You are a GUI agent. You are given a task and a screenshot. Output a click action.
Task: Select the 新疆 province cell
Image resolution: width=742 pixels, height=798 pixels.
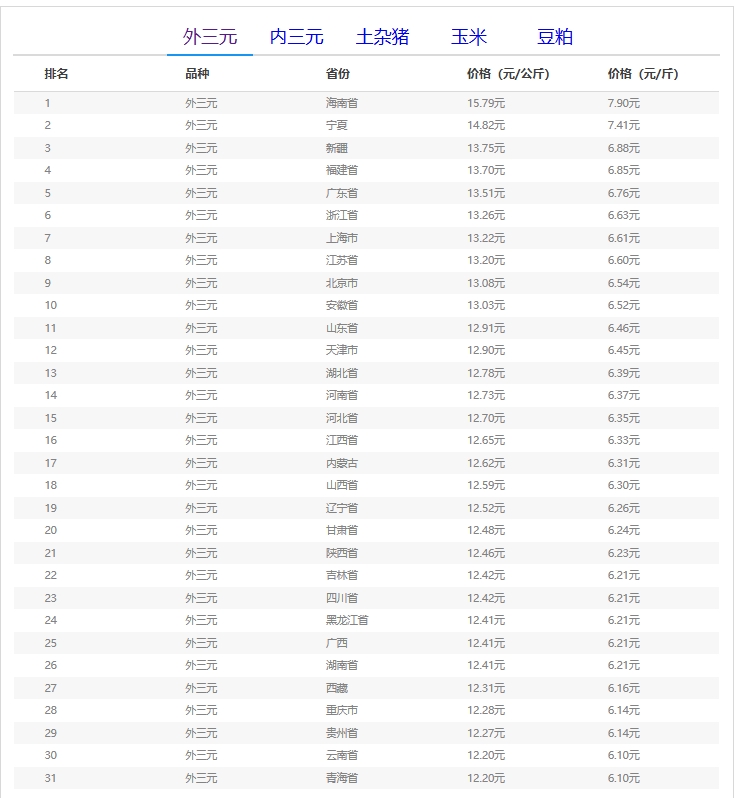[337, 148]
